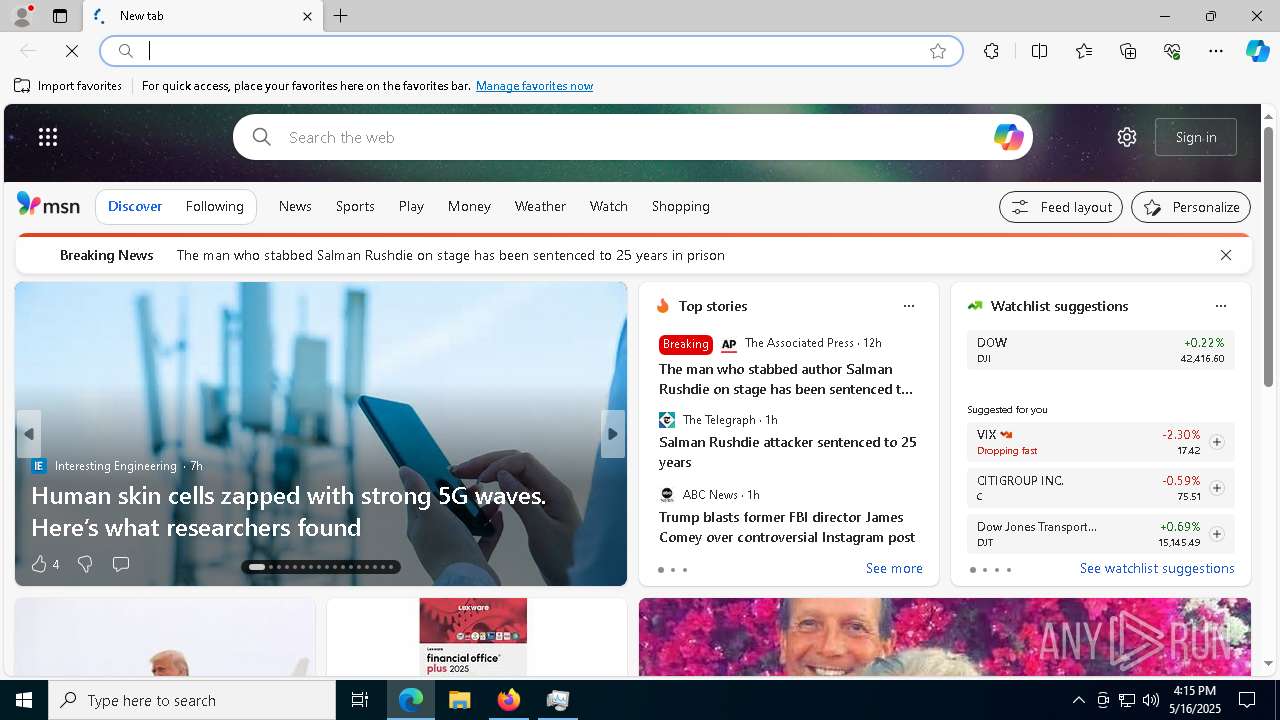Open the tab actions menu icon
Screen dimensions: 1280x720
60,16
